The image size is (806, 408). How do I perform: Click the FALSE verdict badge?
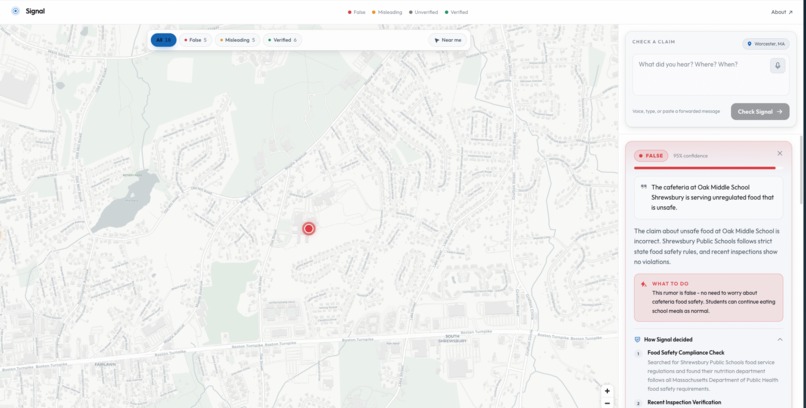[651, 156]
